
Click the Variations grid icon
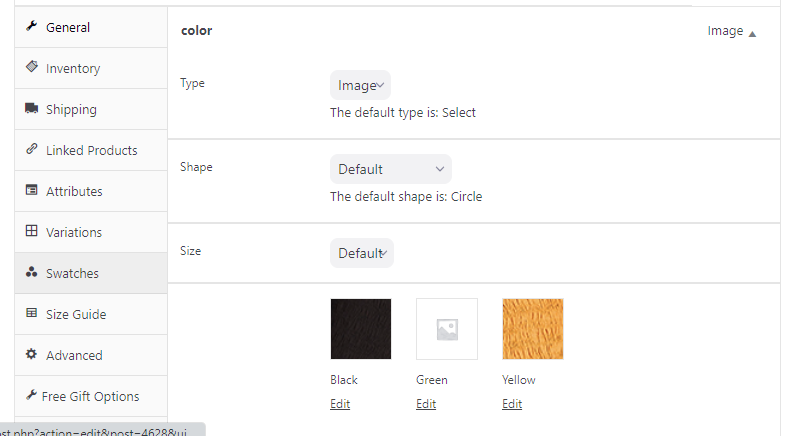coord(32,232)
